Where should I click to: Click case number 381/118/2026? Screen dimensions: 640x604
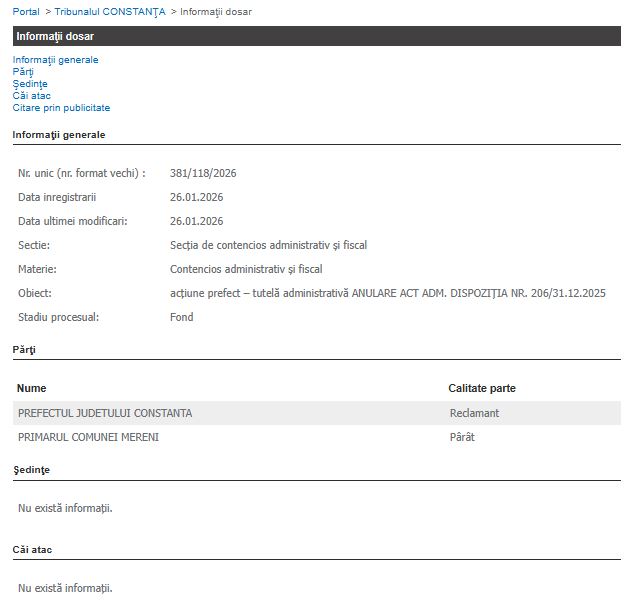203,173
